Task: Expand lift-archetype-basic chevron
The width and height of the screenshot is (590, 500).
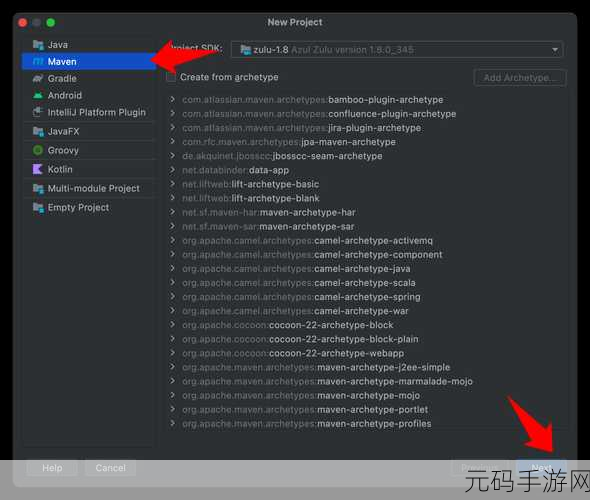Action: (x=172, y=184)
